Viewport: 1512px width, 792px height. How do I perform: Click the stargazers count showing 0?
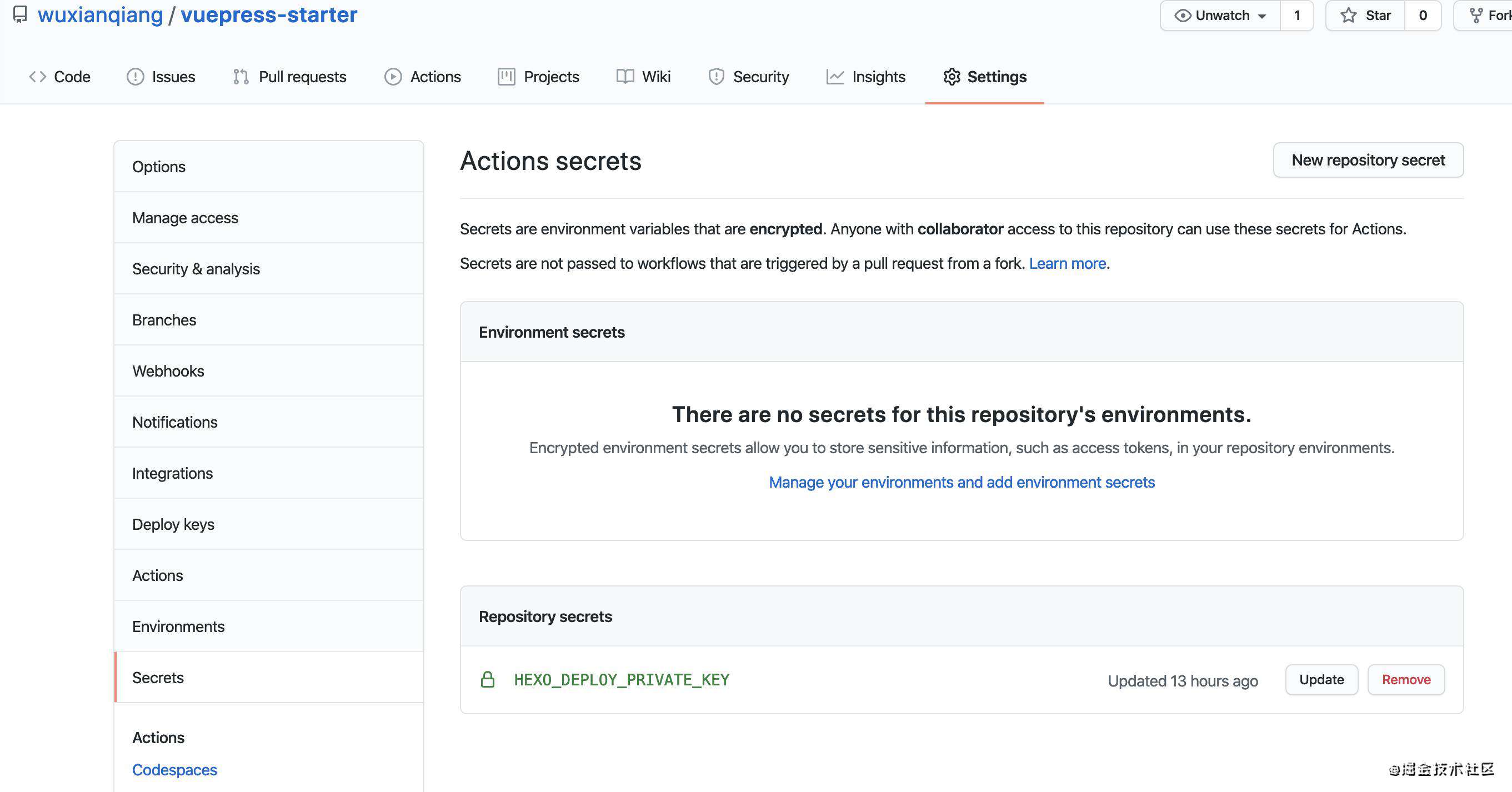click(x=1423, y=15)
